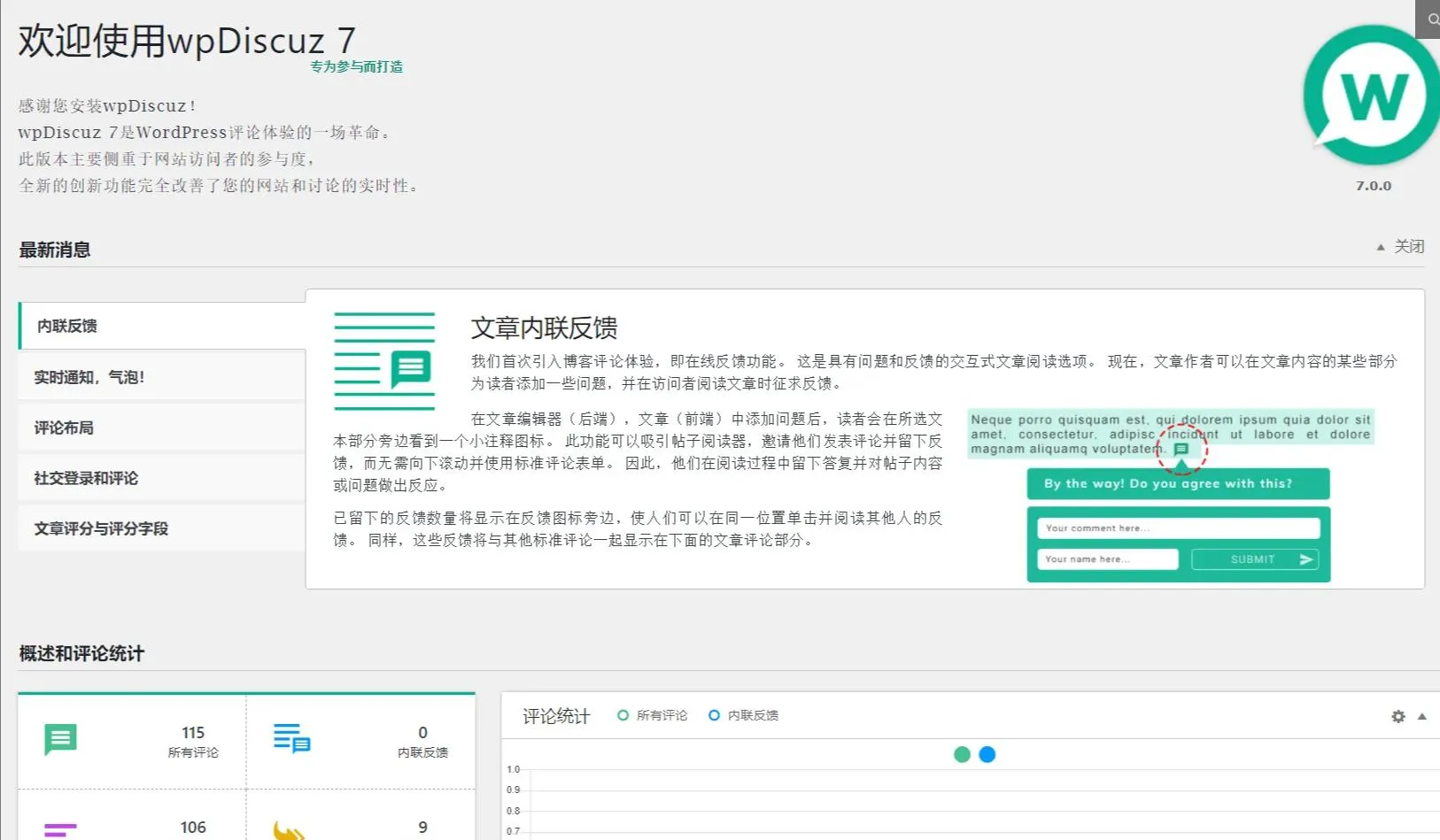Click the 欢迎使用wpDiscuz 7 title
The height and width of the screenshot is (840, 1440).
187,41
